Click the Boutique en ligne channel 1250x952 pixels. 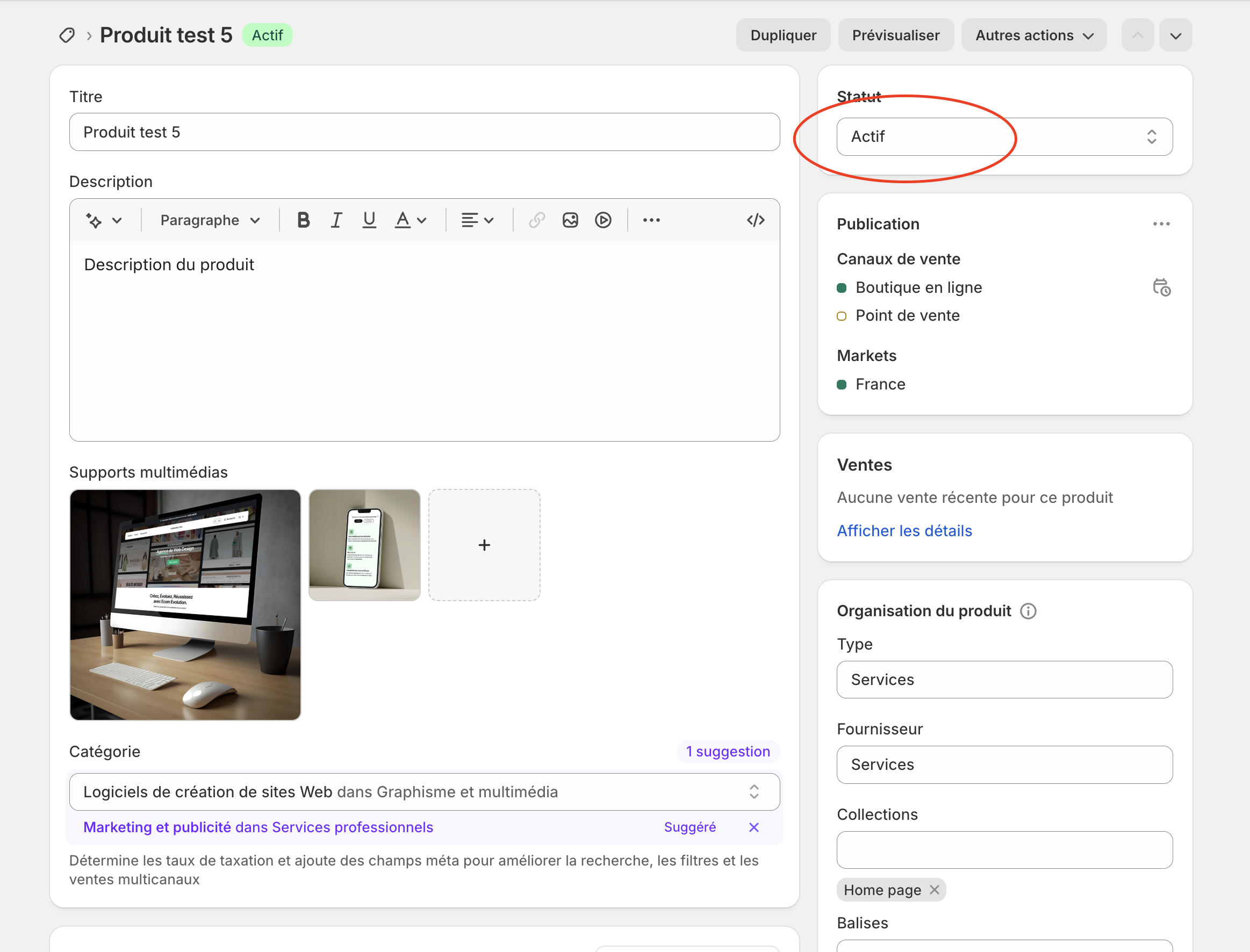coord(918,287)
